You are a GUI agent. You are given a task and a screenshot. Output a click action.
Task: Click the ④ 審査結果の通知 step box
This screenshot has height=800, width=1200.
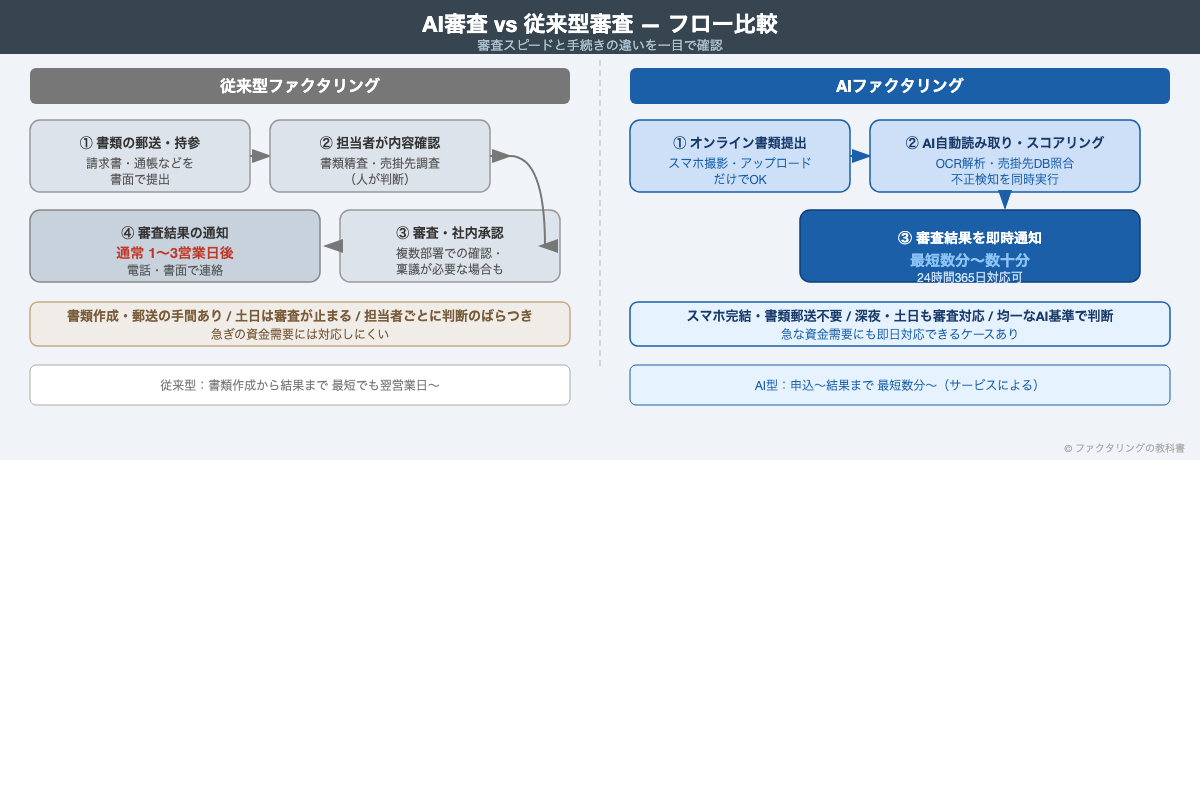pyautogui.click(x=175, y=246)
